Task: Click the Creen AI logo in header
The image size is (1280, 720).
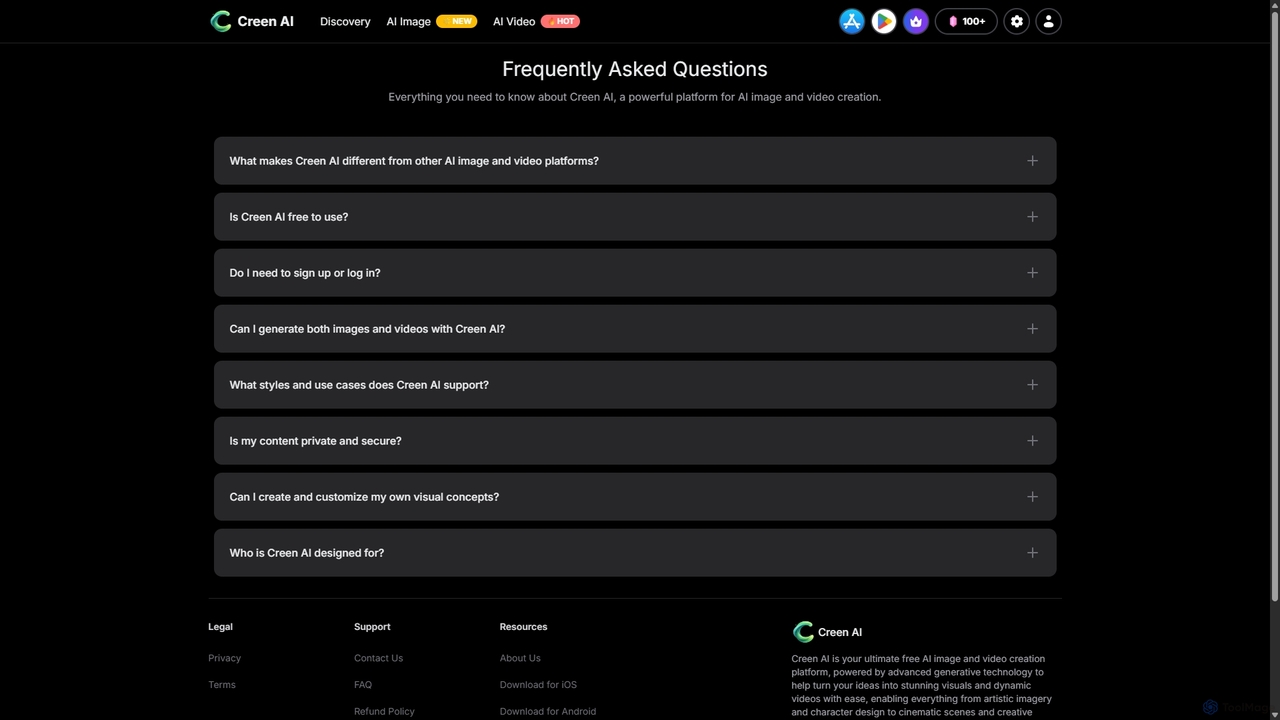Action: coord(252,21)
